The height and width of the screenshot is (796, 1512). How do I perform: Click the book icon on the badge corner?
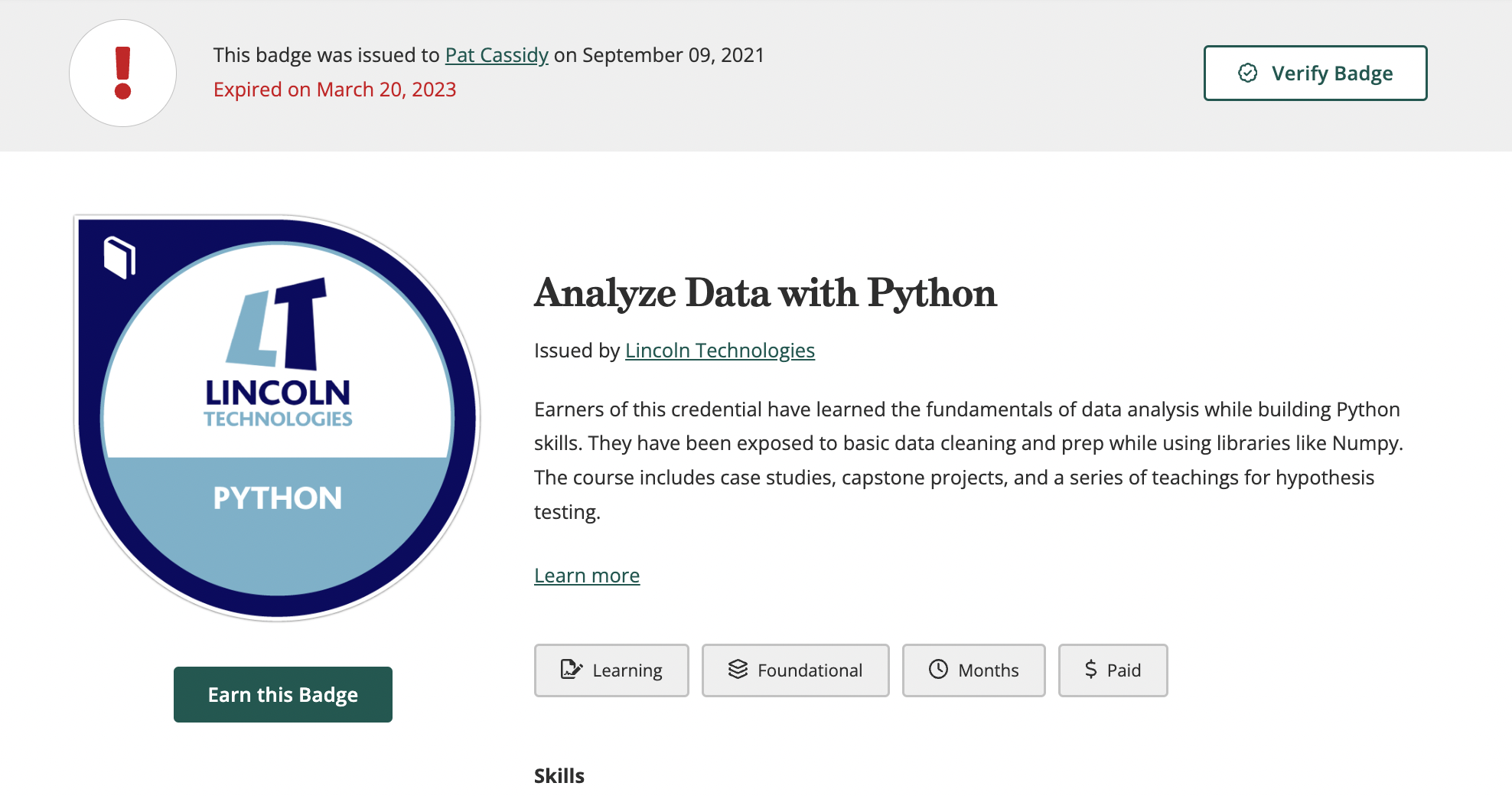(x=119, y=256)
